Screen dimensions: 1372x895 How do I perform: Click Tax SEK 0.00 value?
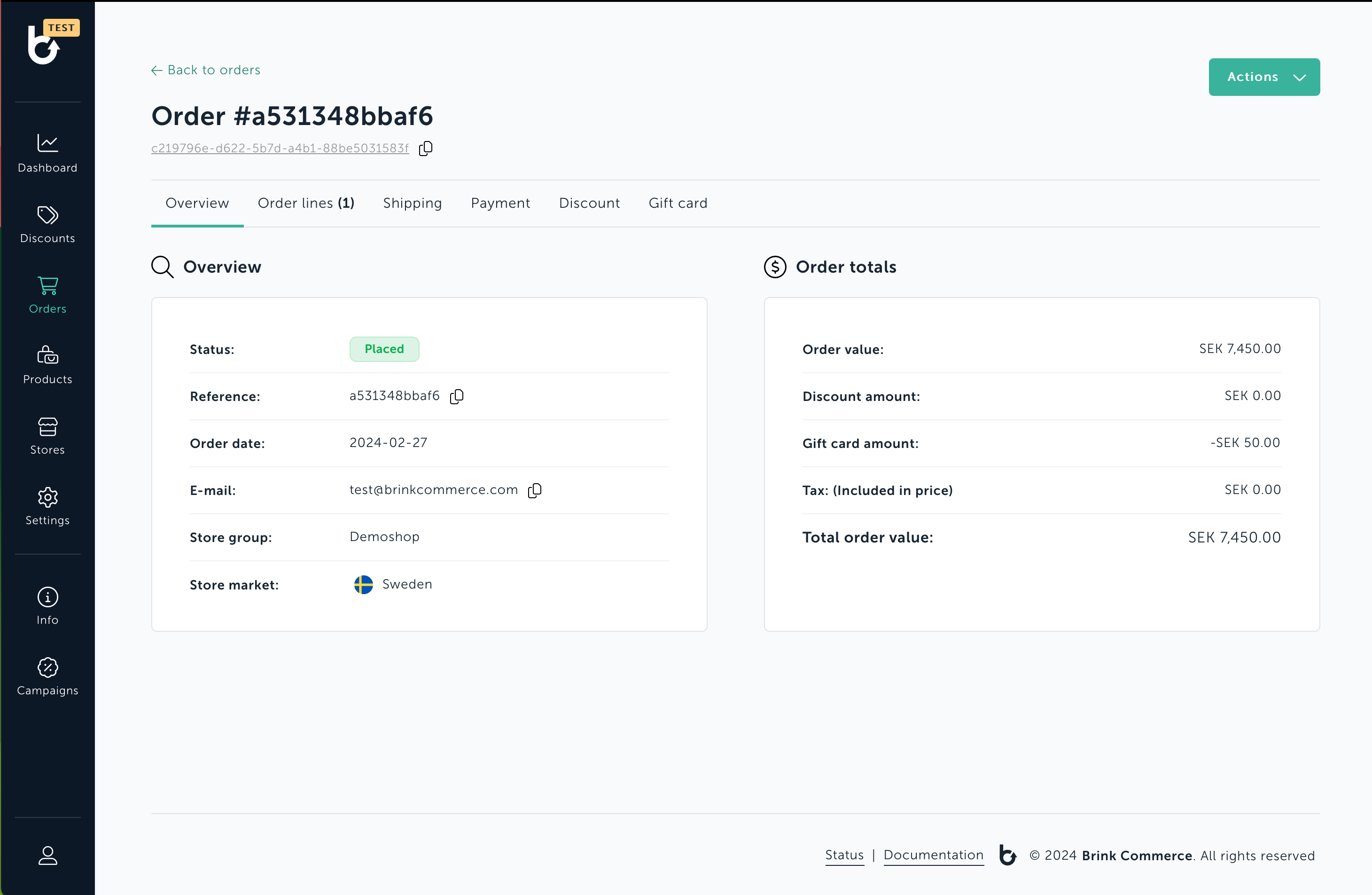(x=1252, y=490)
